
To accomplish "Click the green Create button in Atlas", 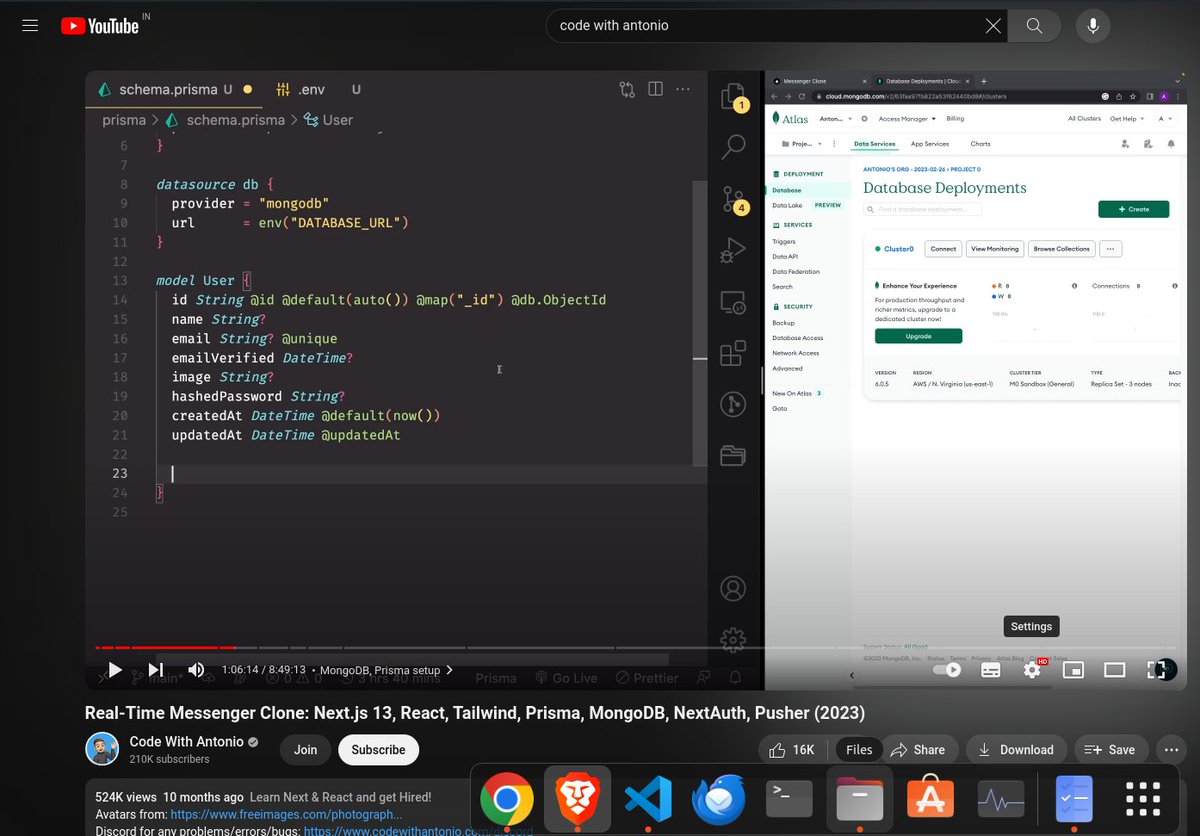I will coord(1133,209).
